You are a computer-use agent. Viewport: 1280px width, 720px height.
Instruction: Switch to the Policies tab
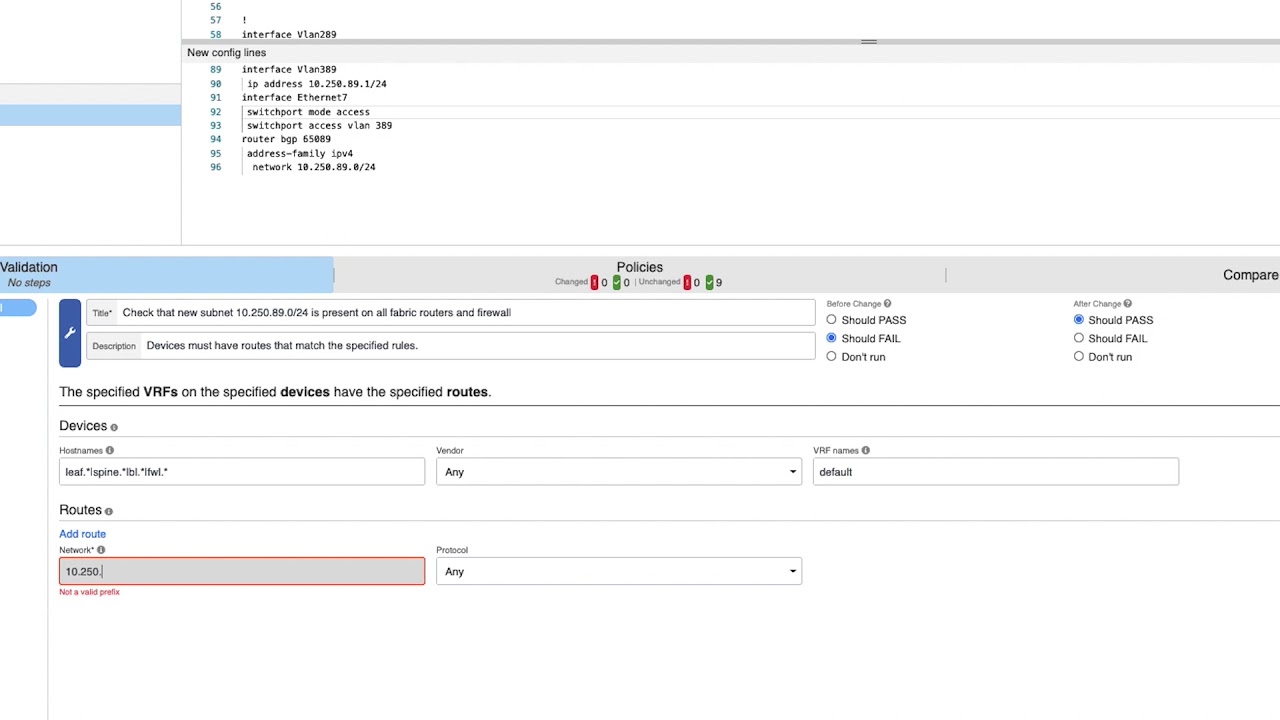(640, 275)
